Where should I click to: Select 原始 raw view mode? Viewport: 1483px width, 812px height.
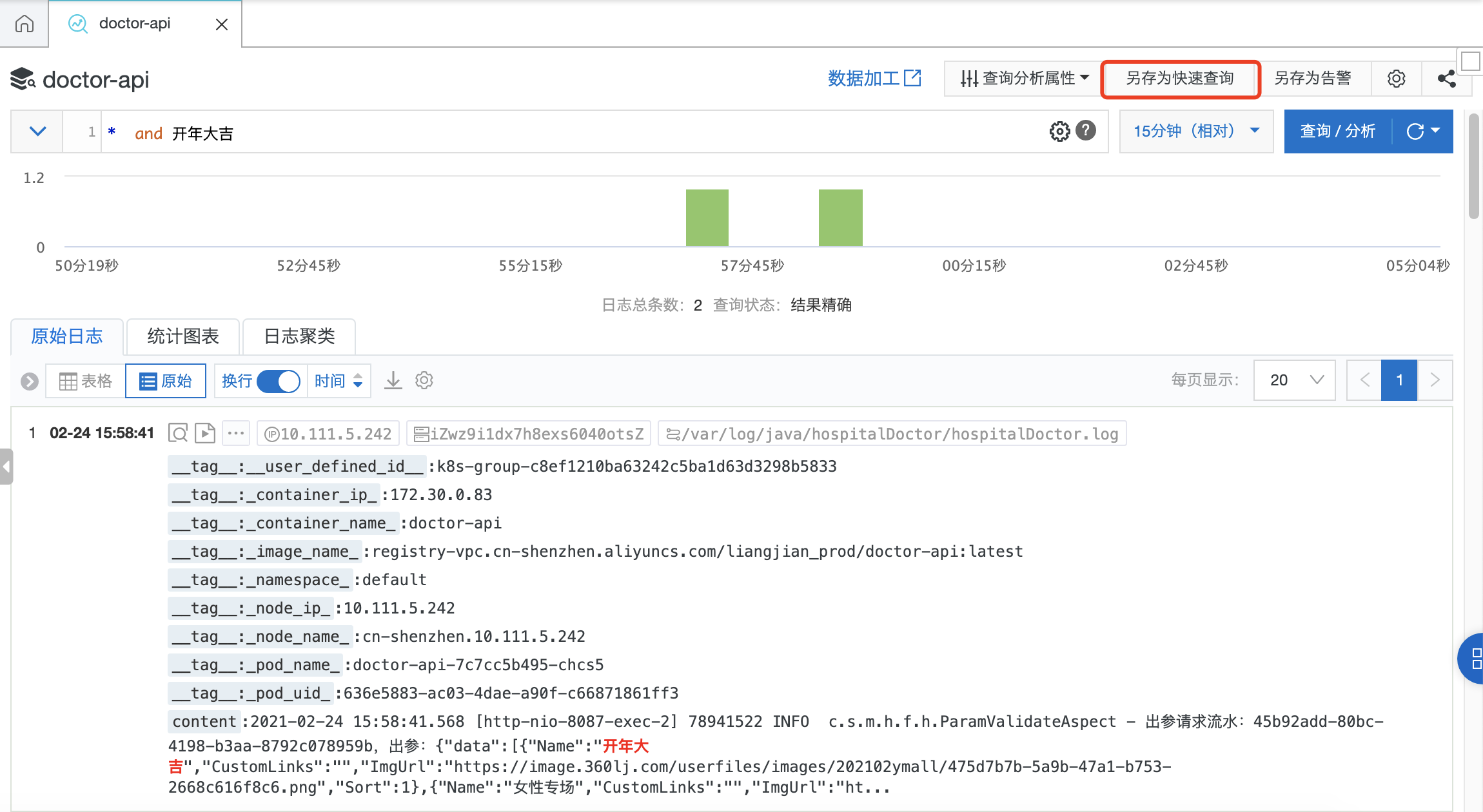[166, 381]
